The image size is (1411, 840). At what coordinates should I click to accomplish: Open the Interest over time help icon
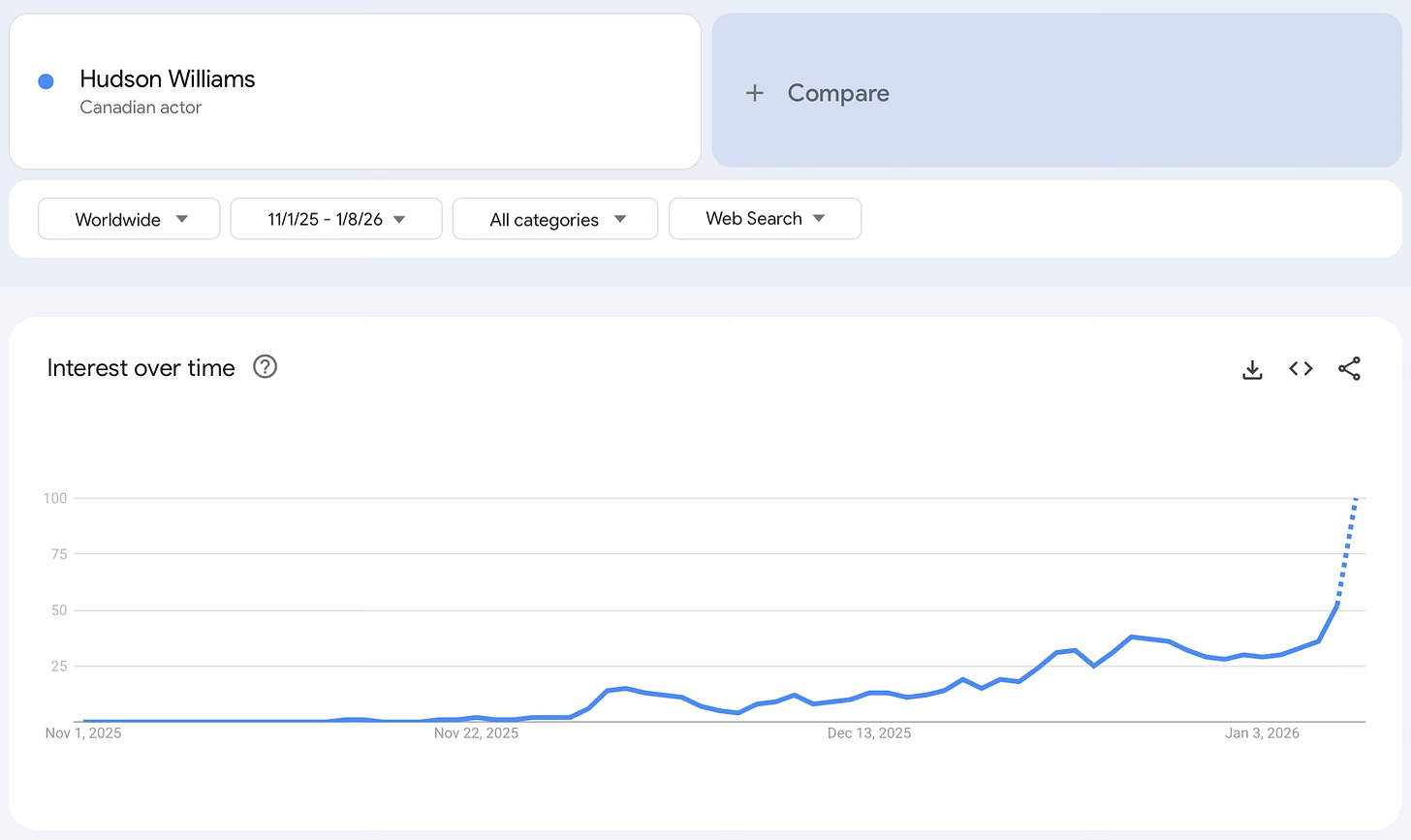coord(265,366)
